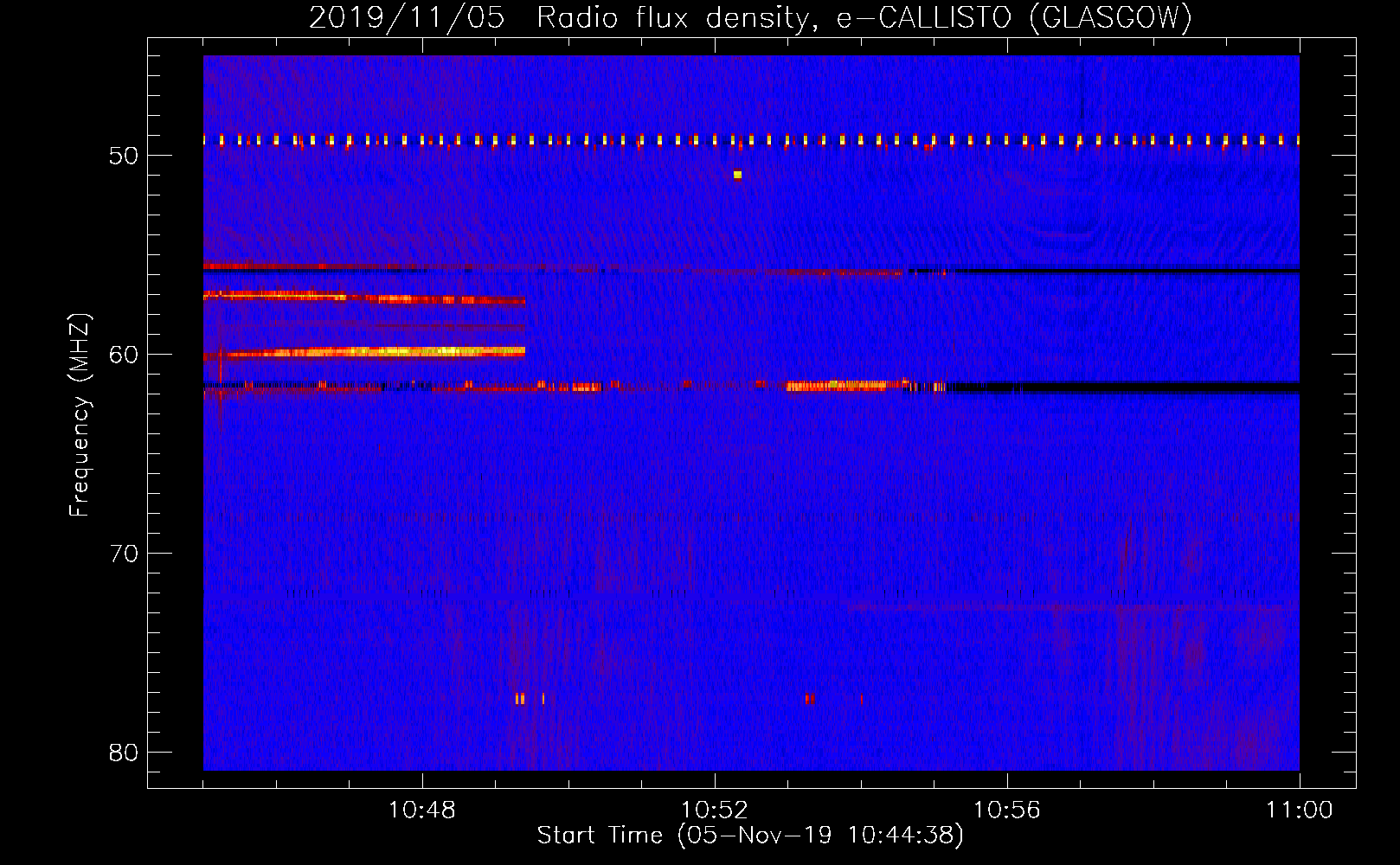This screenshot has width=1400, height=865.
Task: Click the 10:52 time tick label
Action: pos(715,811)
